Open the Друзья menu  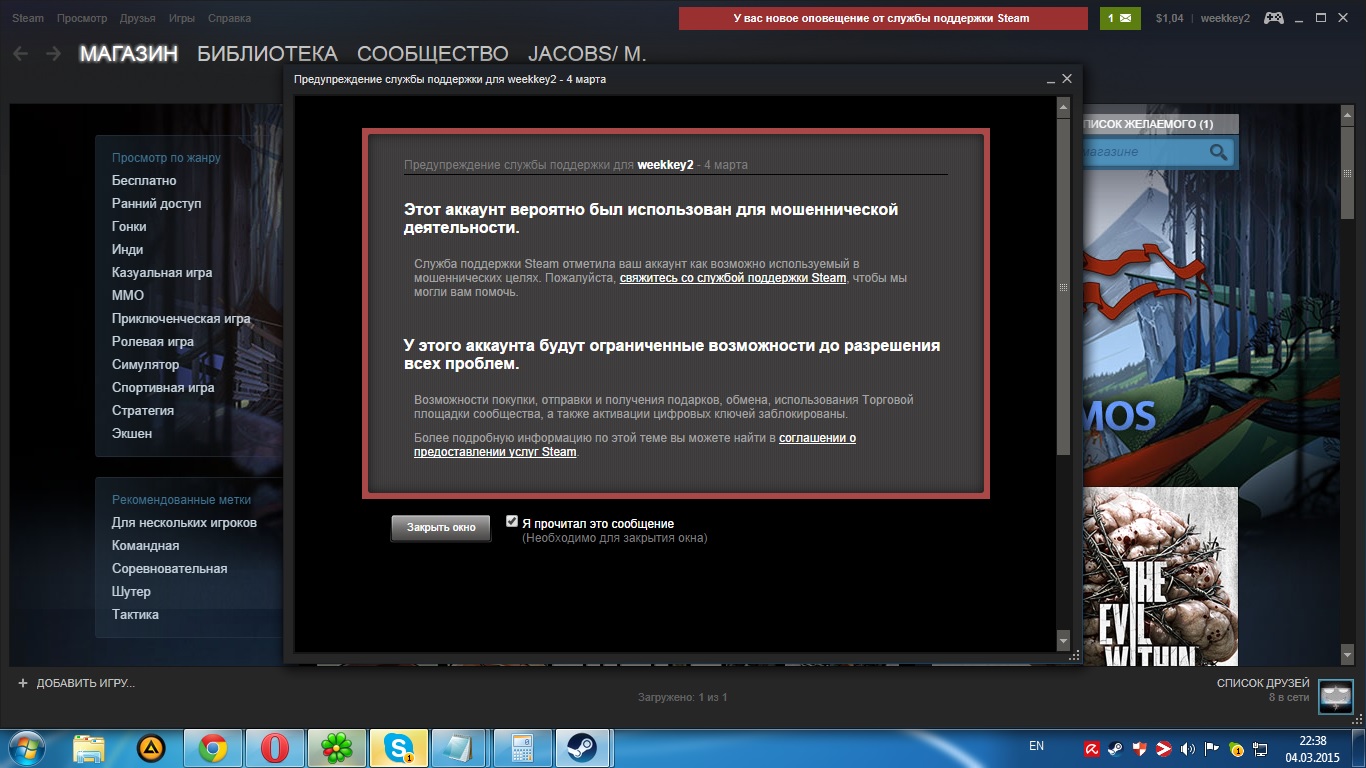[138, 18]
